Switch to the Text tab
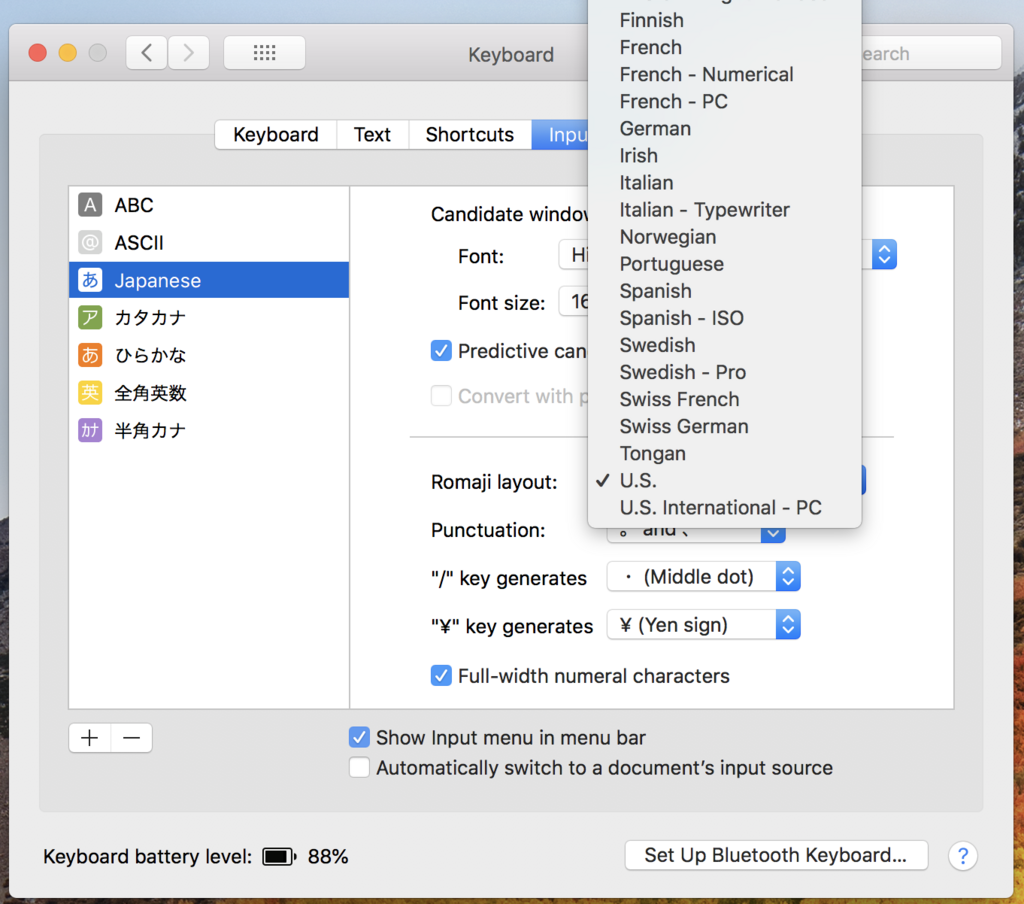Screen dimensions: 1024x904 click(372, 135)
